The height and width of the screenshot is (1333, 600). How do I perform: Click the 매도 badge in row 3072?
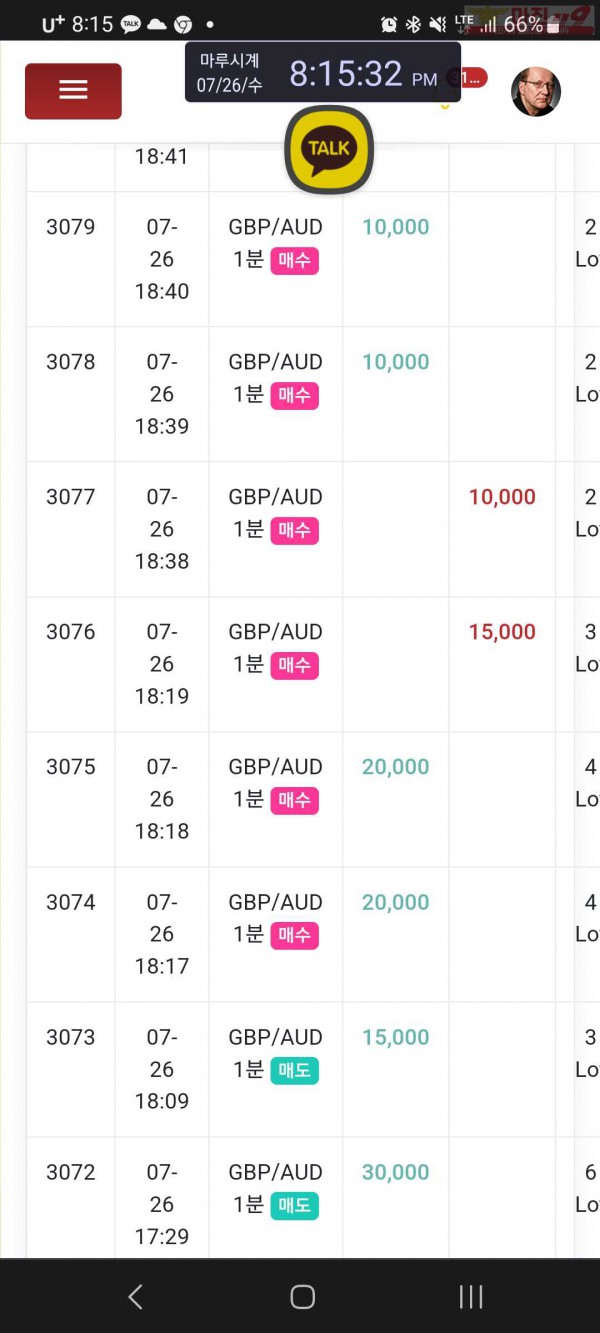(294, 1206)
